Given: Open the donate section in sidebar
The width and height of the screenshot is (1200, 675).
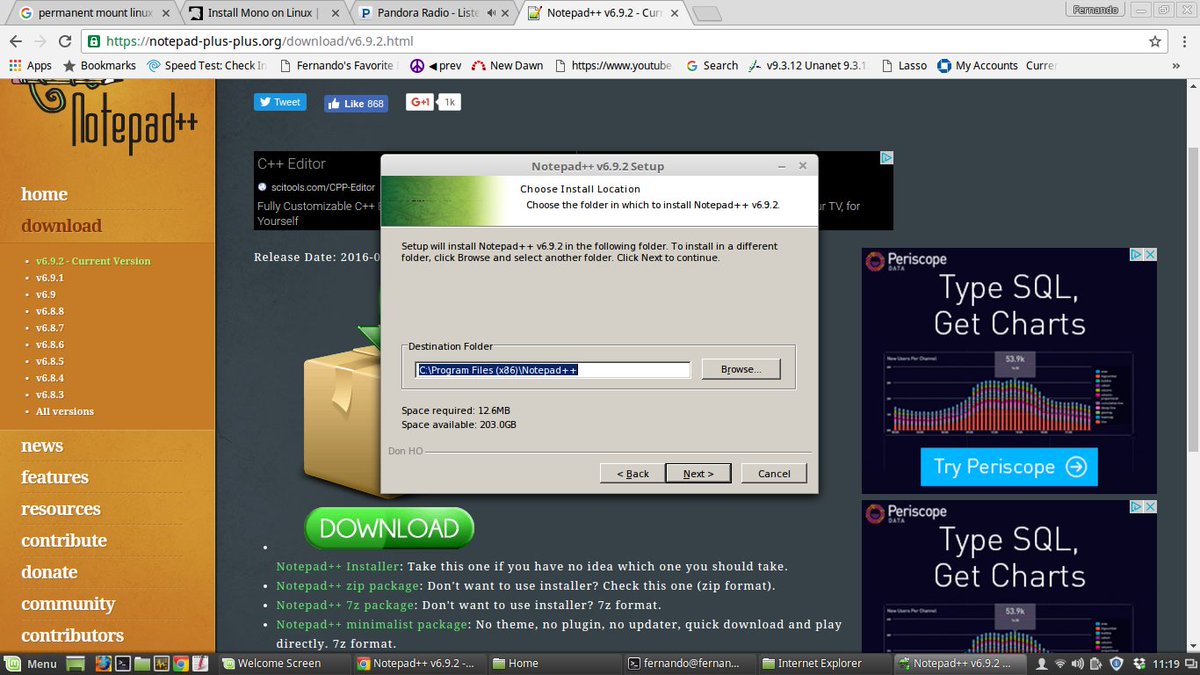Looking at the screenshot, I should 49,572.
